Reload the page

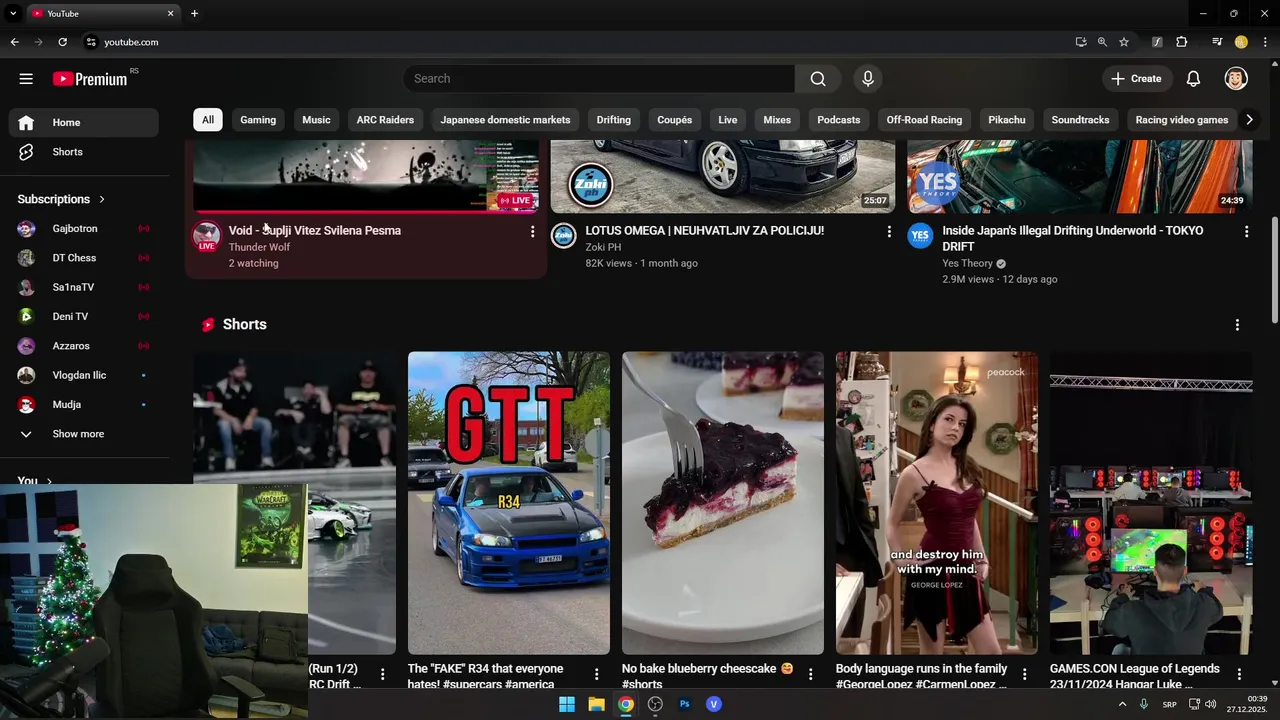coord(62,42)
